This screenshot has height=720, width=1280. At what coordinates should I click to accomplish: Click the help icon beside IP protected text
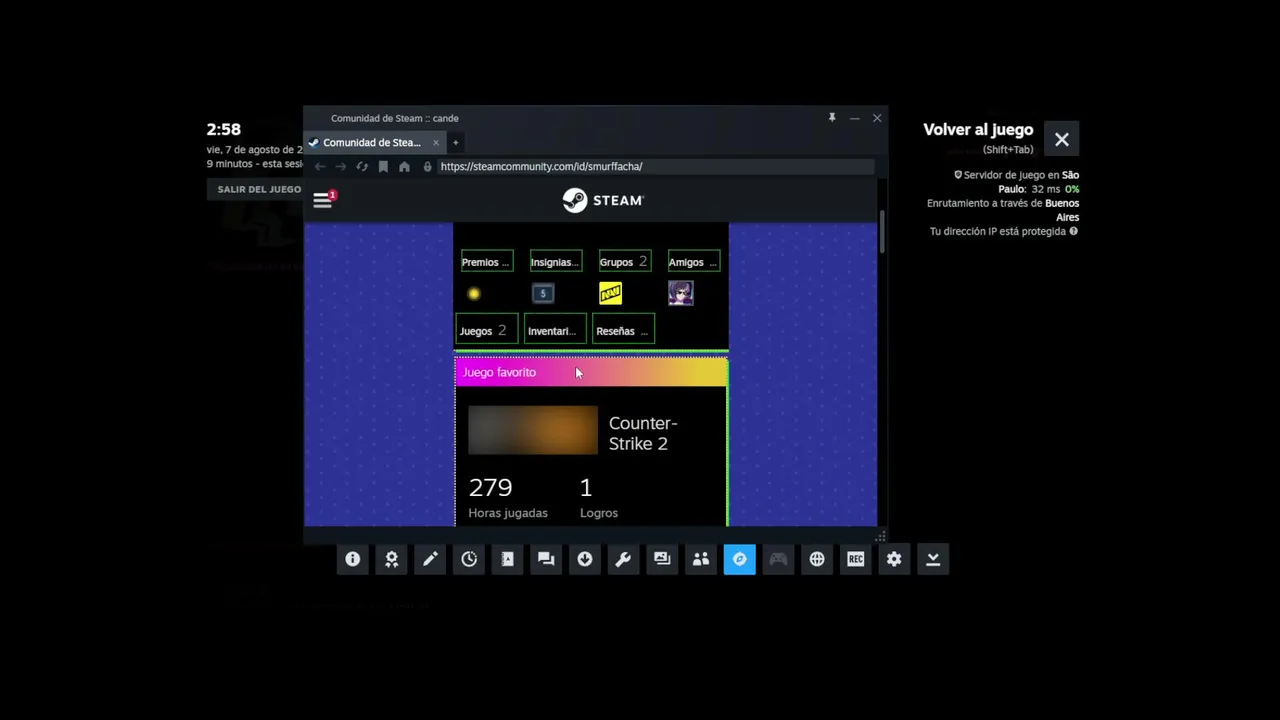pyautogui.click(x=1074, y=231)
